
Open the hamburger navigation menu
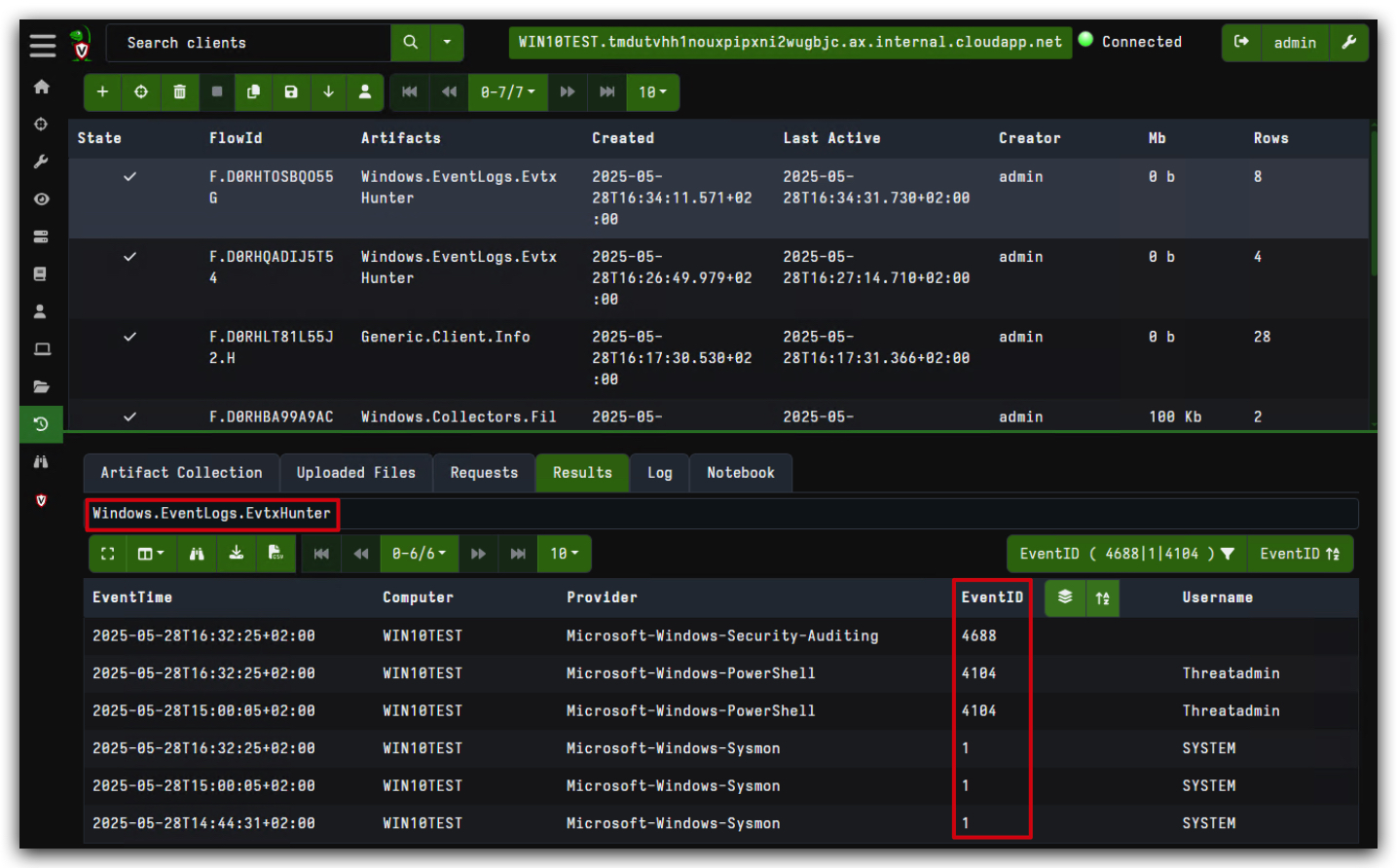point(42,45)
